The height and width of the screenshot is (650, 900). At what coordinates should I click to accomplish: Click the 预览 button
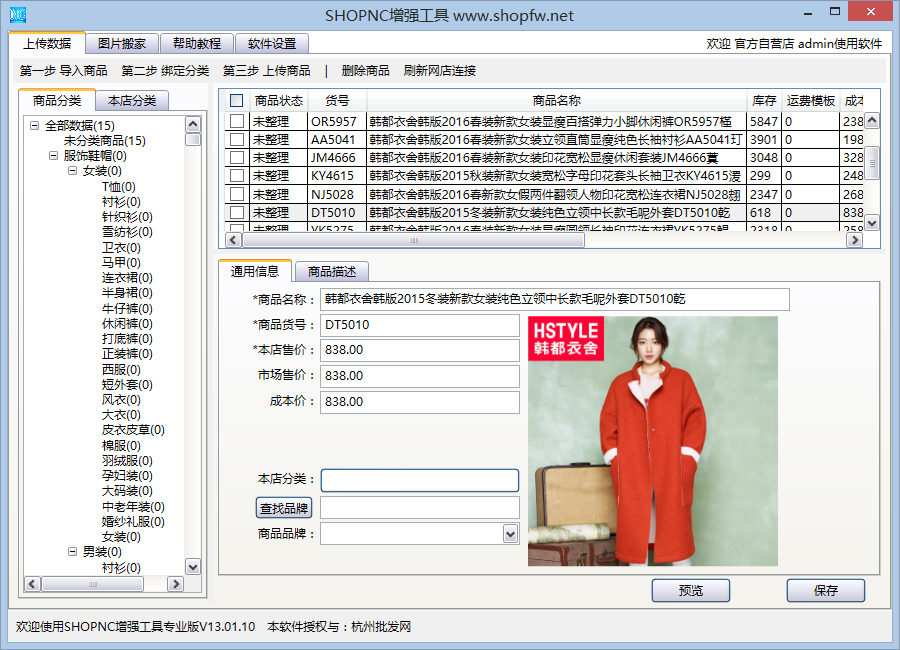pos(690,590)
